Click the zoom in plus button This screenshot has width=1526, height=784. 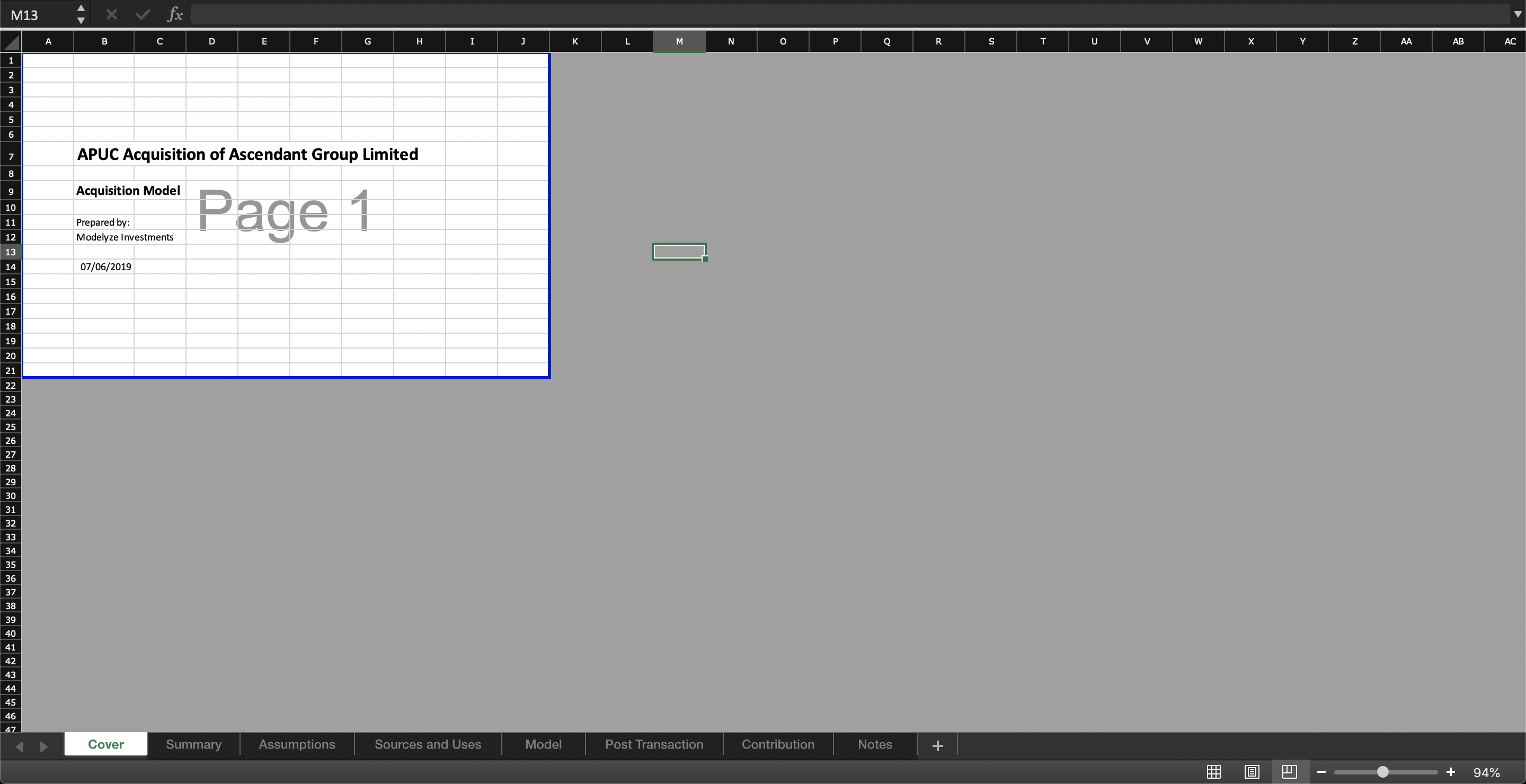[x=1451, y=772]
